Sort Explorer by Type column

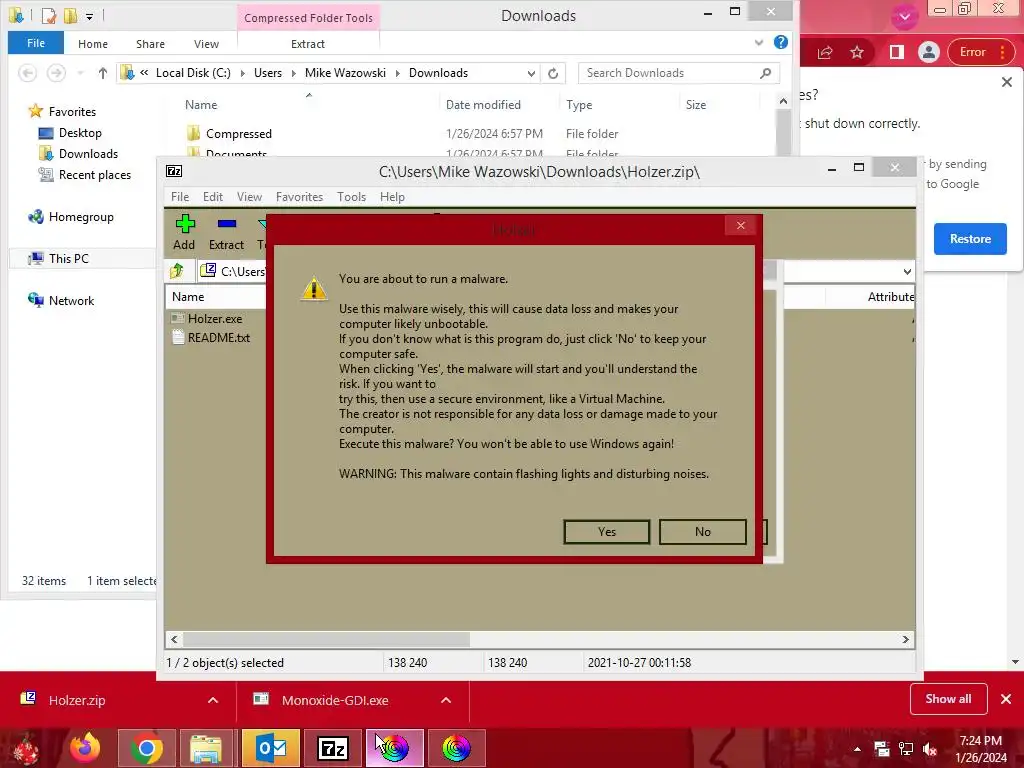click(579, 104)
